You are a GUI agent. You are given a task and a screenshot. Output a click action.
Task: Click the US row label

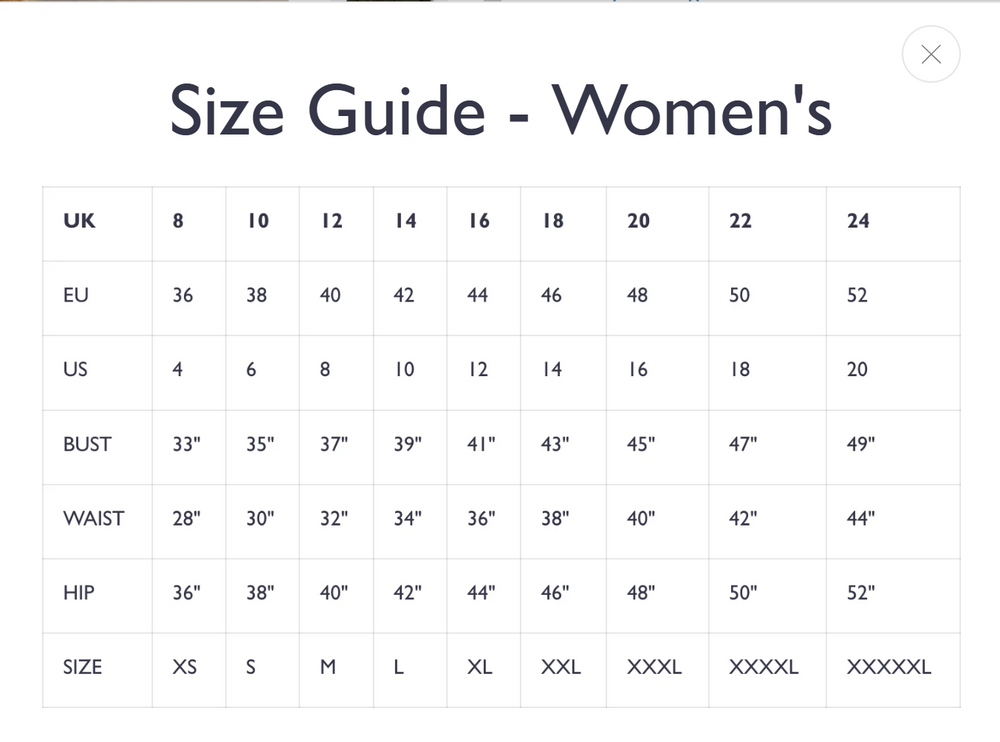click(x=75, y=369)
